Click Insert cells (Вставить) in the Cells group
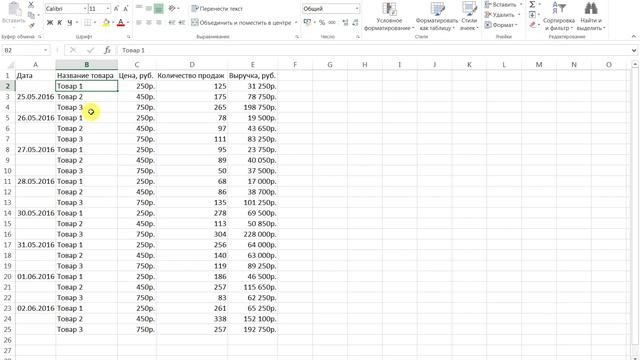The image size is (640, 360). pos(503,4)
